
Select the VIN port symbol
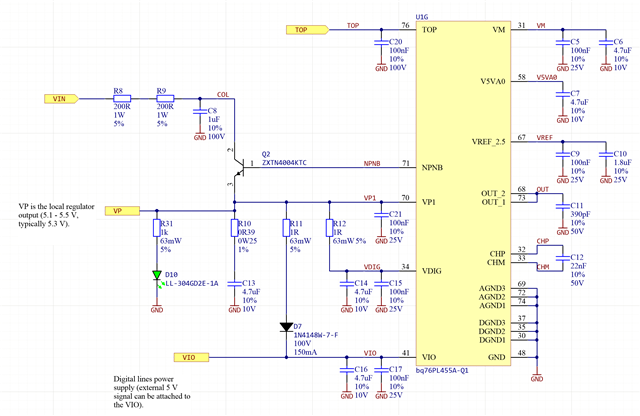coord(62,98)
